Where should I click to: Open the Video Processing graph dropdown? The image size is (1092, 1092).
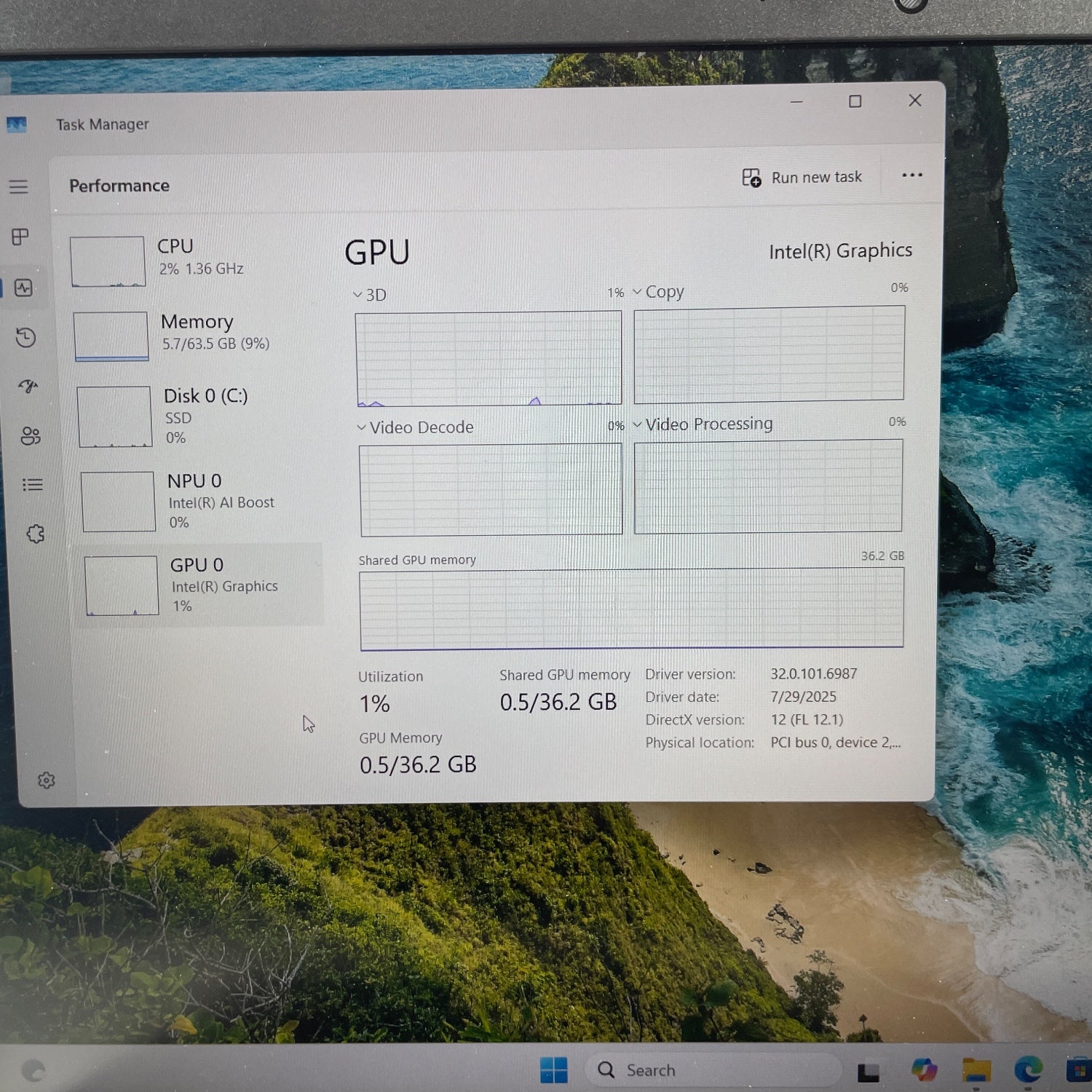[x=703, y=424]
